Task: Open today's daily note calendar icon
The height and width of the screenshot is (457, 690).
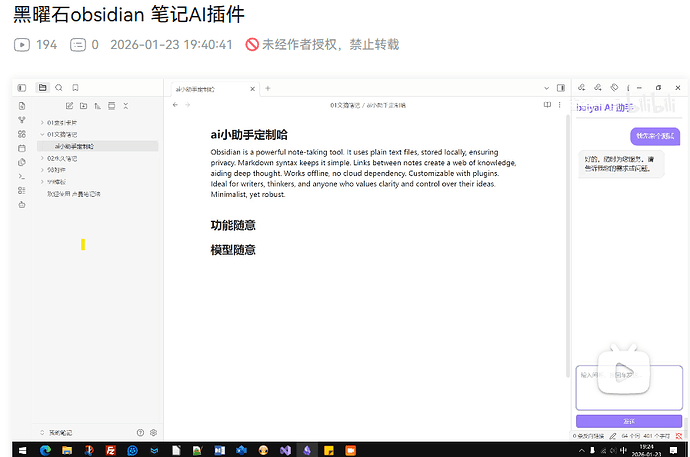Action: [22, 148]
